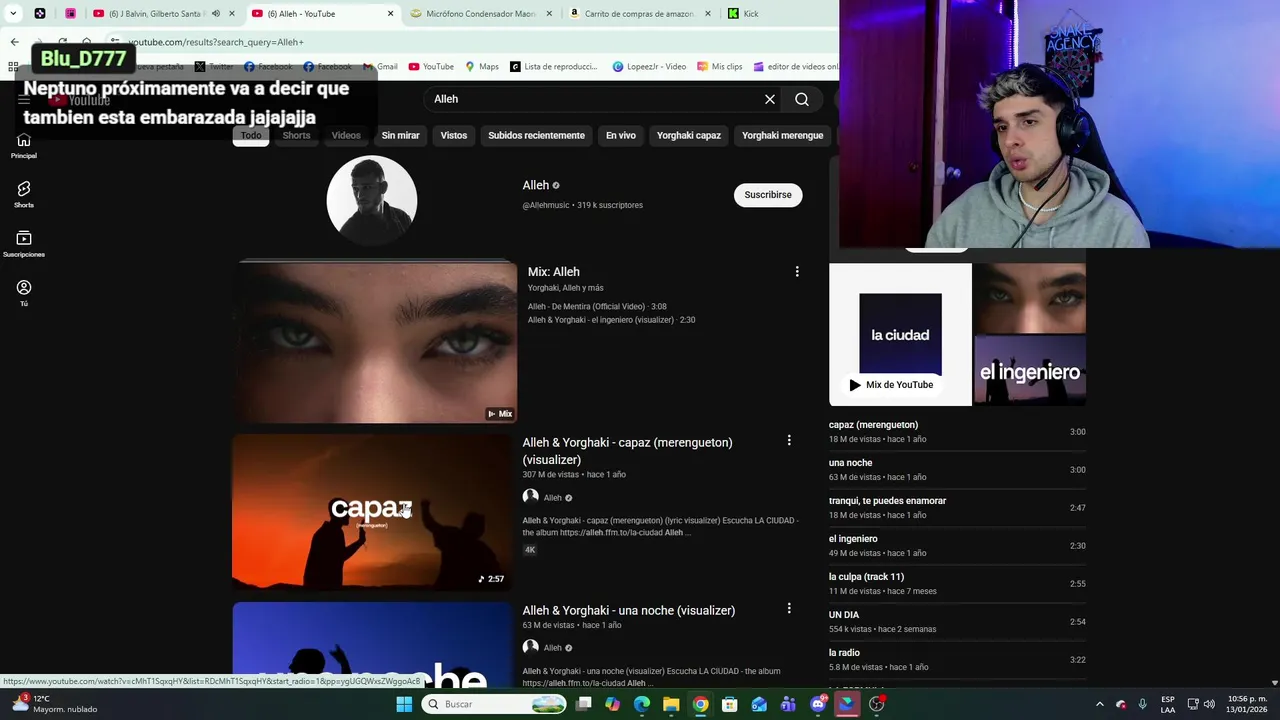
Task: Mute the J Balvin tab via speaker icon
Action: [215, 14]
